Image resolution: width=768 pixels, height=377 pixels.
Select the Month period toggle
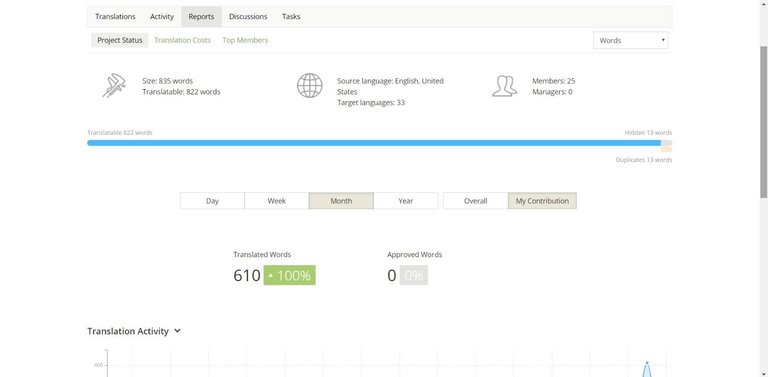click(x=341, y=201)
